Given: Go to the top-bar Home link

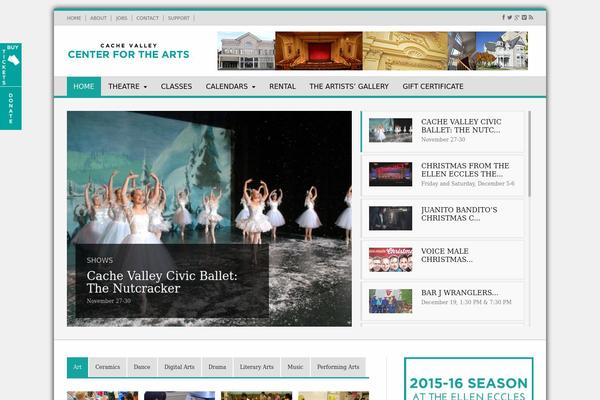Looking at the screenshot, I should coord(74,18).
